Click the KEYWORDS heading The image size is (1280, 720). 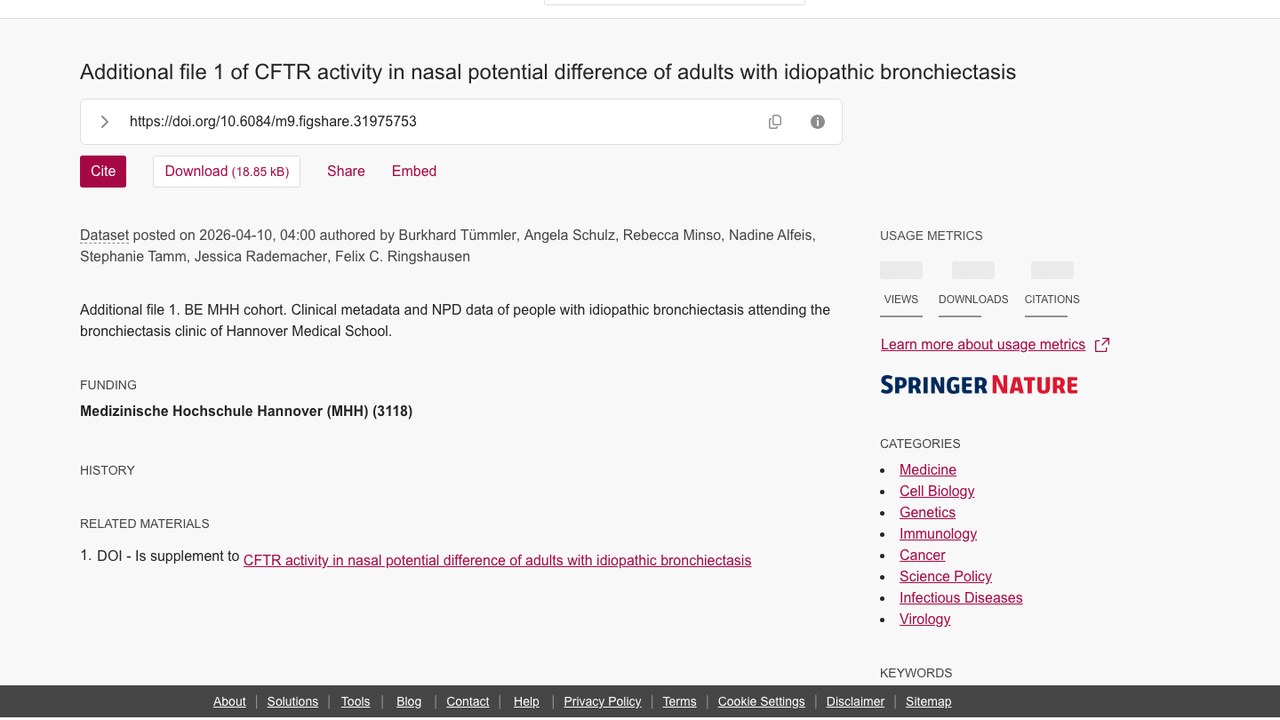tap(916, 673)
